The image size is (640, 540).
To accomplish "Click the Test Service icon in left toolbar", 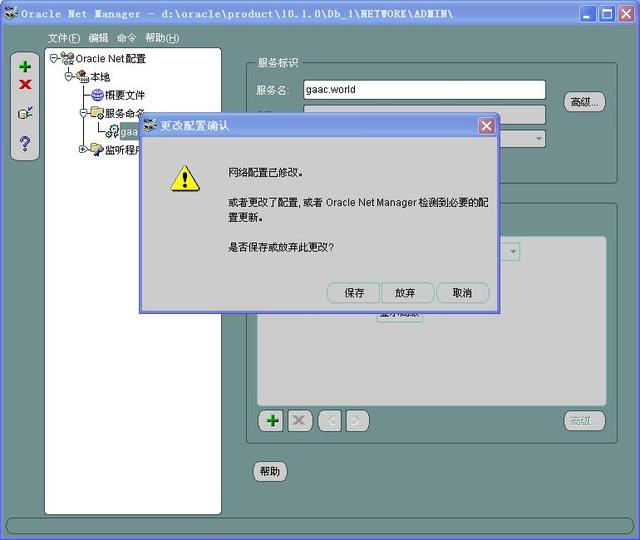I will (x=25, y=113).
